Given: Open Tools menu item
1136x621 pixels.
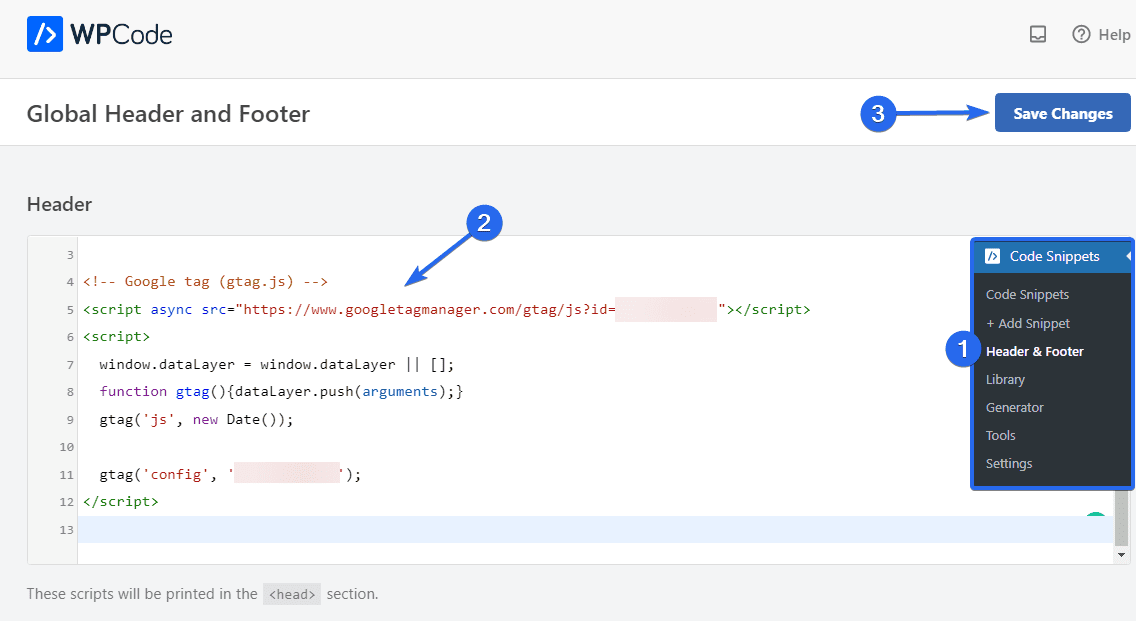Looking at the screenshot, I should click(1001, 435).
